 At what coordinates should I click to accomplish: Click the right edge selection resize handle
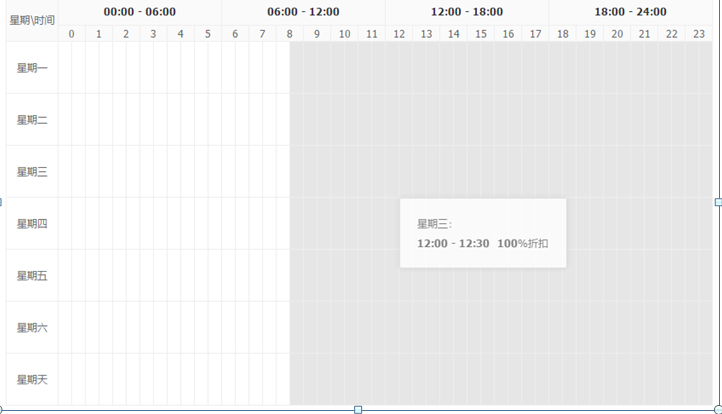[x=718, y=202]
